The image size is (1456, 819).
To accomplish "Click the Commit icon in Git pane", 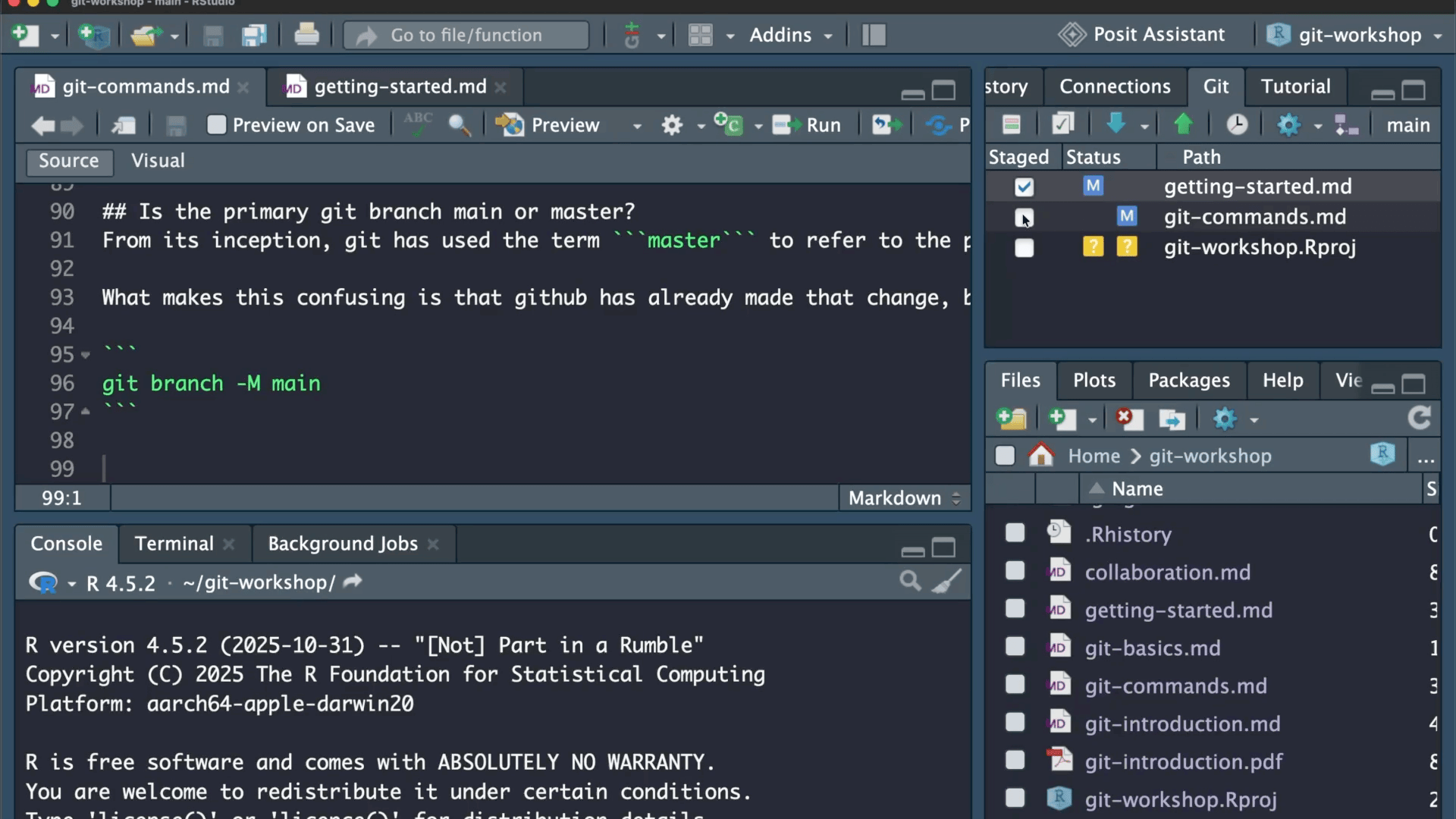I will 1062,124.
